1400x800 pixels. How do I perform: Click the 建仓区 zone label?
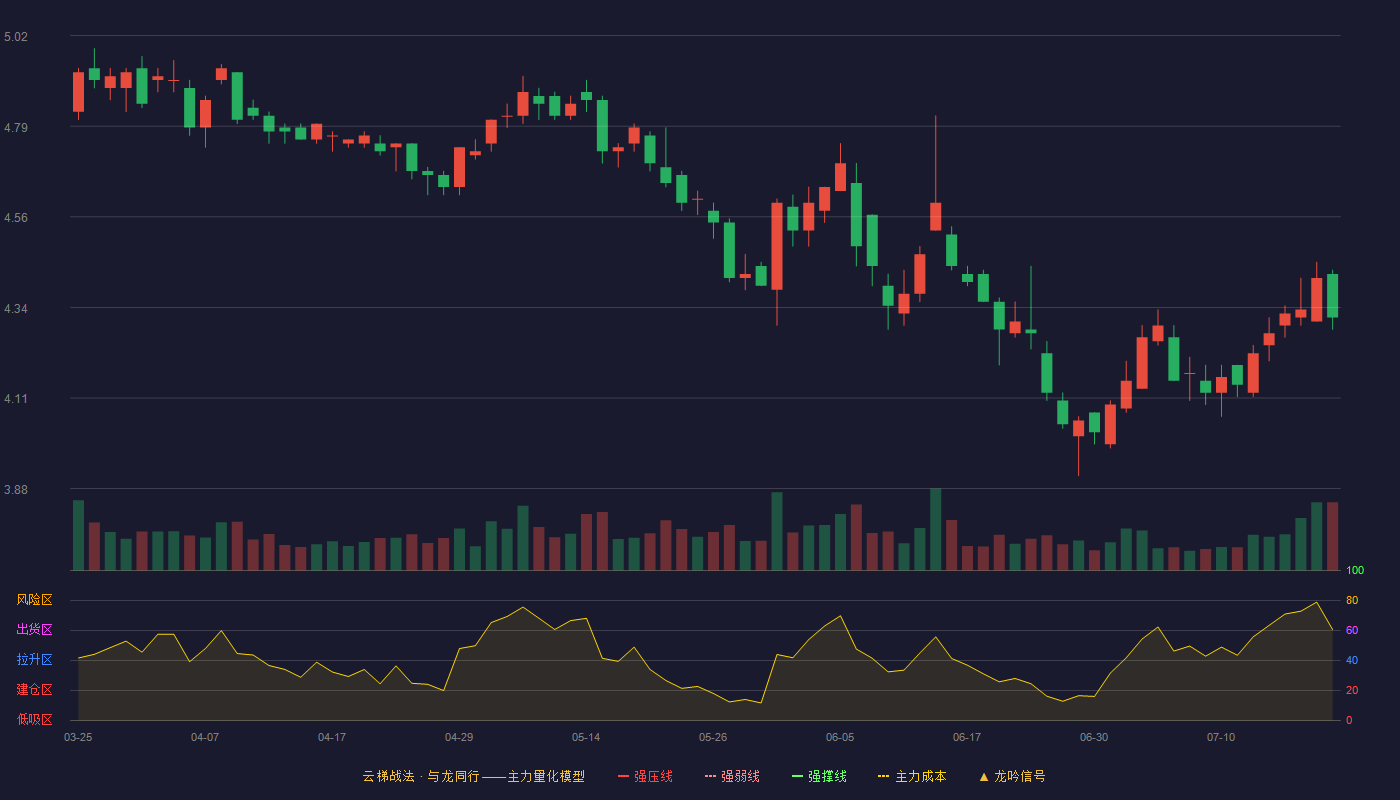click(34, 690)
